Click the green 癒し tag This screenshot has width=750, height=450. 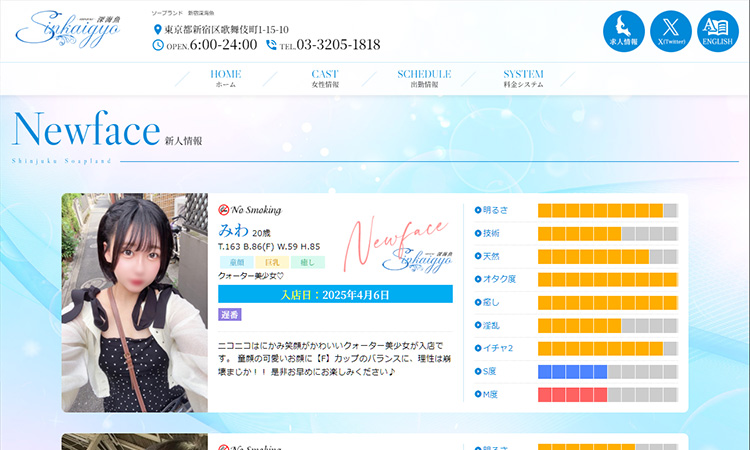pos(308,262)
